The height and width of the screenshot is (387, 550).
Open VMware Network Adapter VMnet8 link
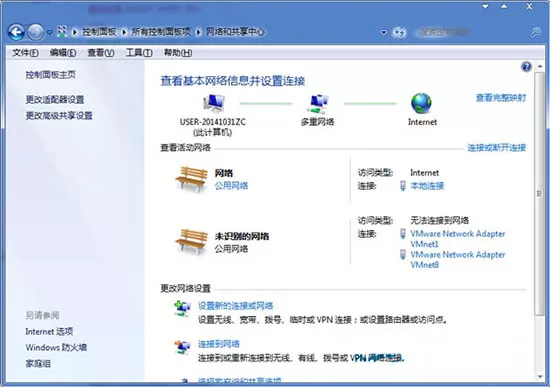click(458, 259)
